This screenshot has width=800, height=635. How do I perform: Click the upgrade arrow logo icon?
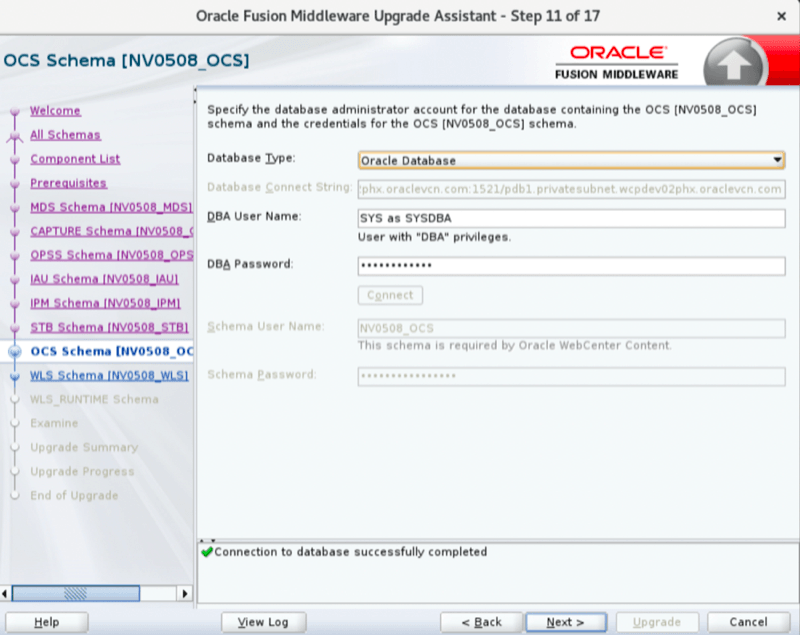[x=734, y=64]
